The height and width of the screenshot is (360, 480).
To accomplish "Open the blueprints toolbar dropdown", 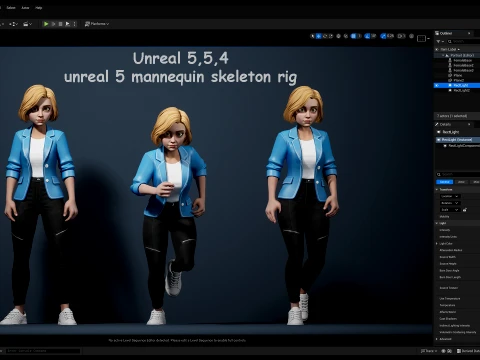I will coord(14,24).
